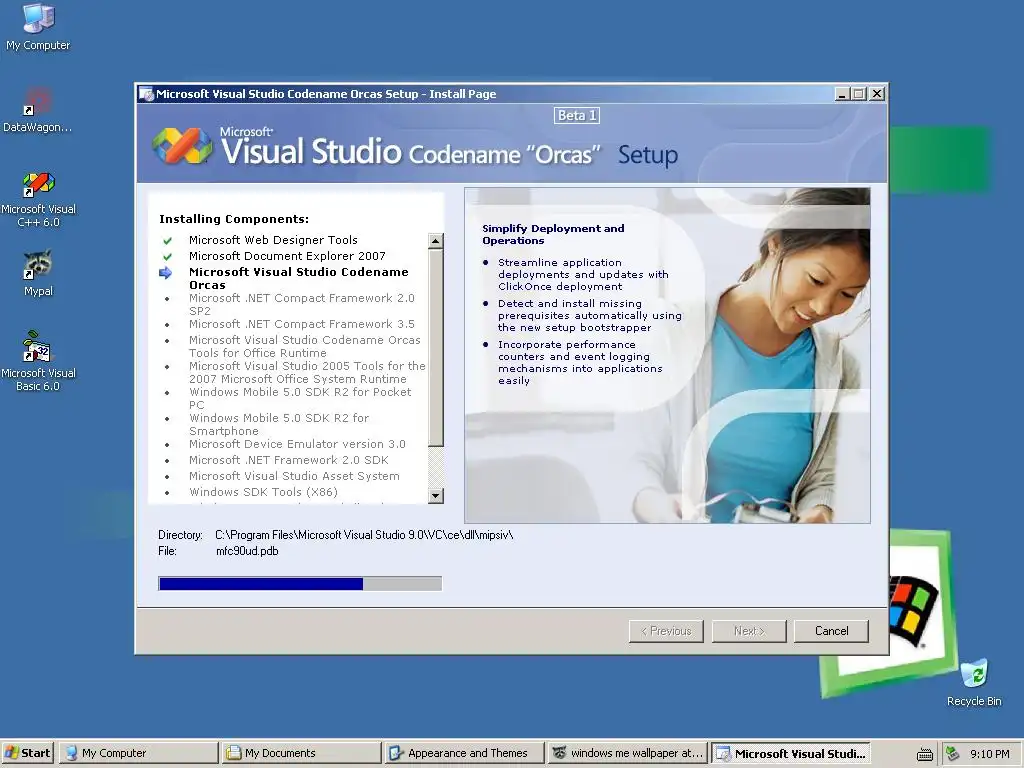
Task: Click the setup window title bar icon
Action: coord(146,94)
